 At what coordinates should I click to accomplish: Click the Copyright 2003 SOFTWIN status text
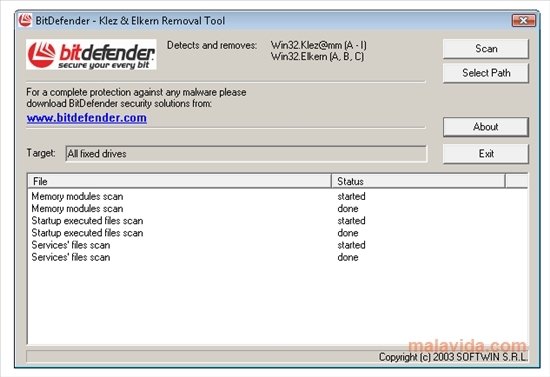(x=453, y=357)
